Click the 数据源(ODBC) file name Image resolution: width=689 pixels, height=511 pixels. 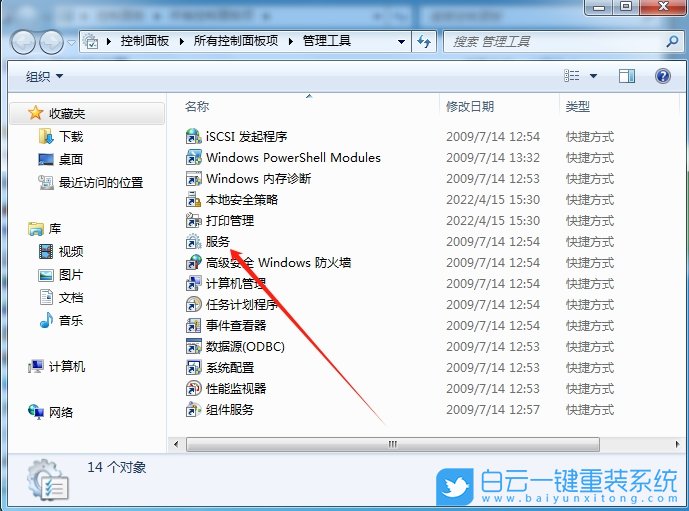[245, 347]
